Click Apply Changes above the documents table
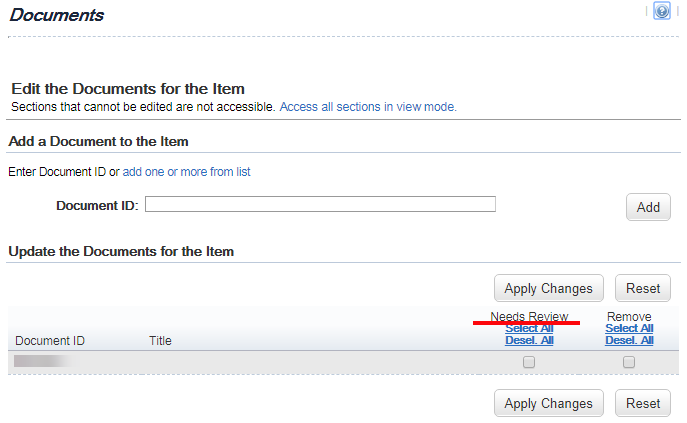 [x=549, y=288]
